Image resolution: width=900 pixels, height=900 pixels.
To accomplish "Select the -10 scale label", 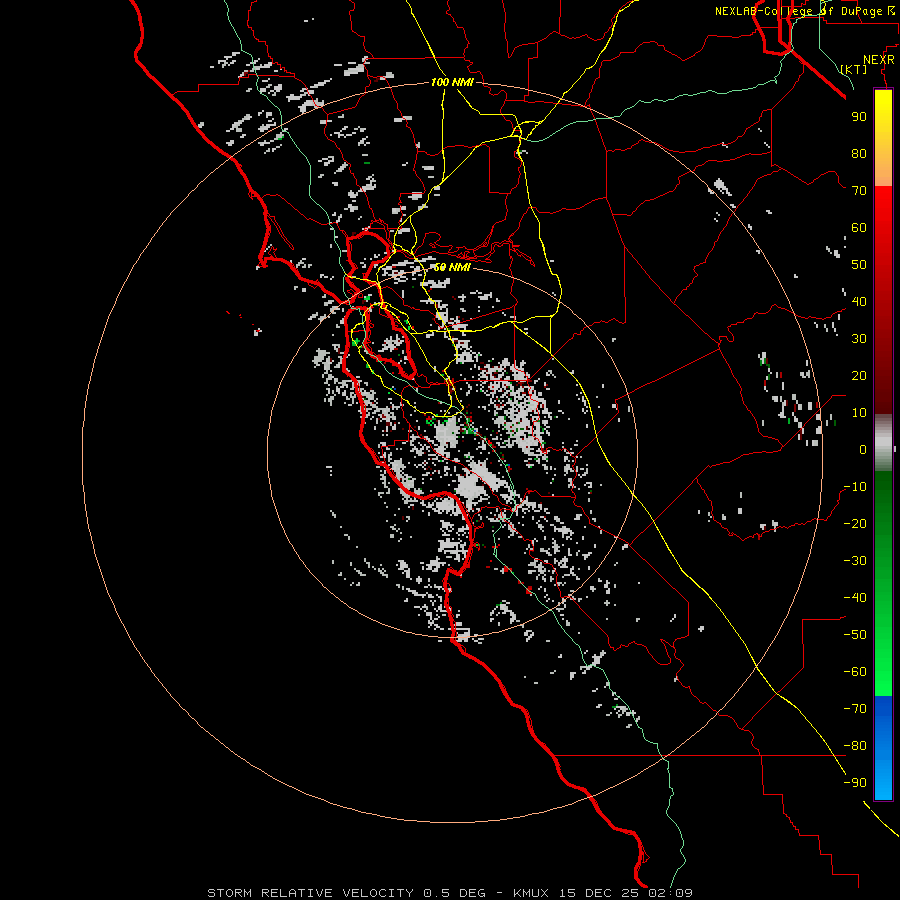I will point(855,487).
